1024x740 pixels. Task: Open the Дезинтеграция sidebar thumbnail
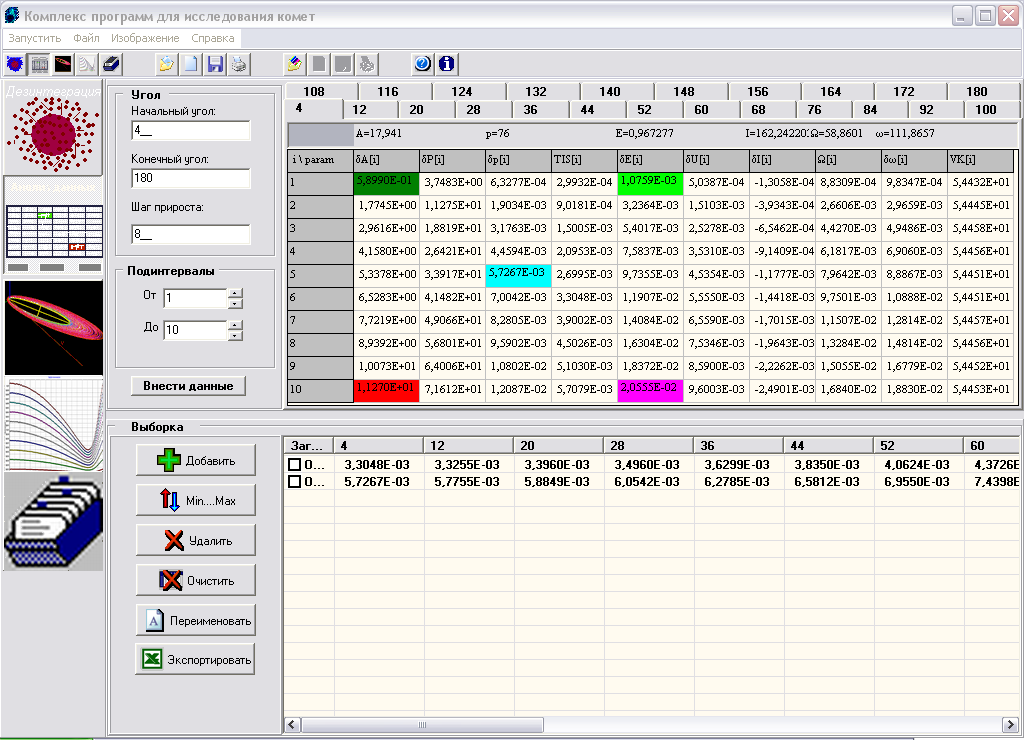click(x=54, y=128)
